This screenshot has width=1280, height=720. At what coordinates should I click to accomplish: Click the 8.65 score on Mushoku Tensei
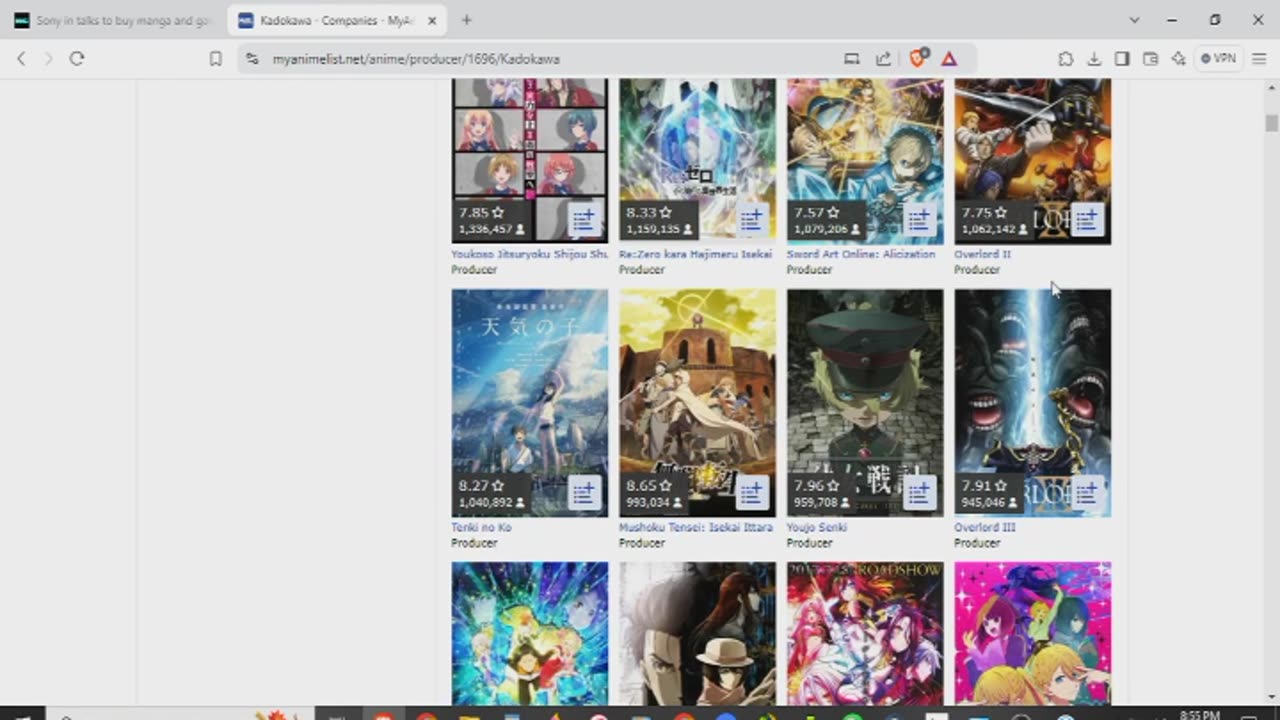click(x=649, y=486)
